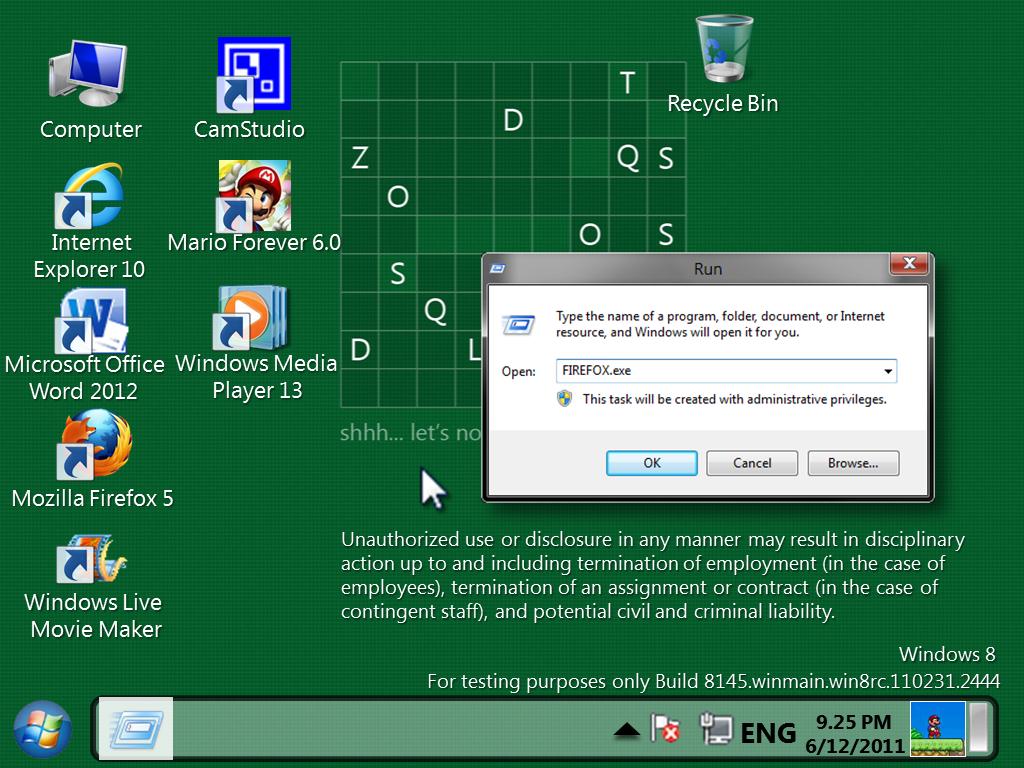This screenshot has height=768, width=1024.
Task: Browse for a program to run
Action: pos(853,463)
